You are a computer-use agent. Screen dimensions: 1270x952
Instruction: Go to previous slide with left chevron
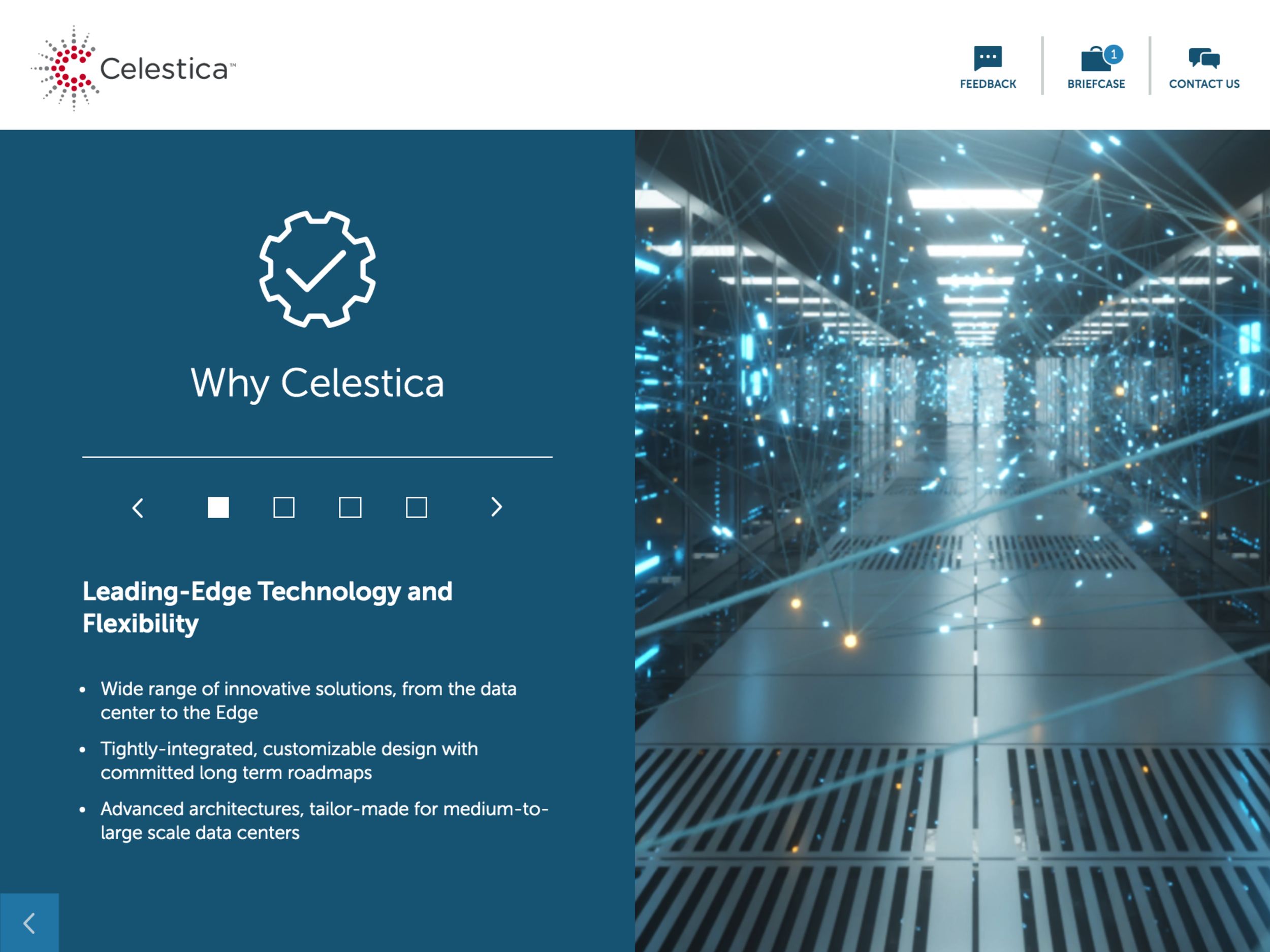pyautogui.click(x=138, y=507)
